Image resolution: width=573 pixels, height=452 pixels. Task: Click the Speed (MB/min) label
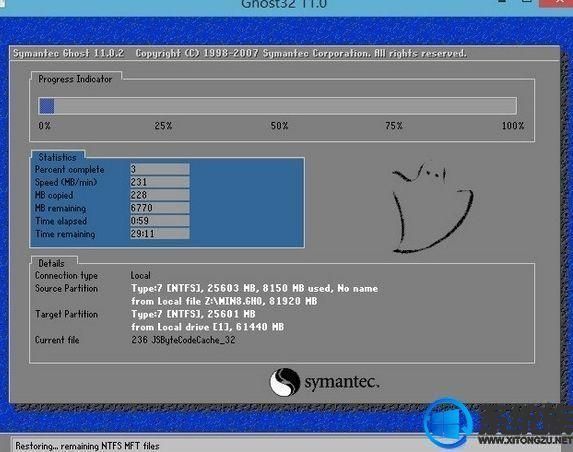[66, 182]
